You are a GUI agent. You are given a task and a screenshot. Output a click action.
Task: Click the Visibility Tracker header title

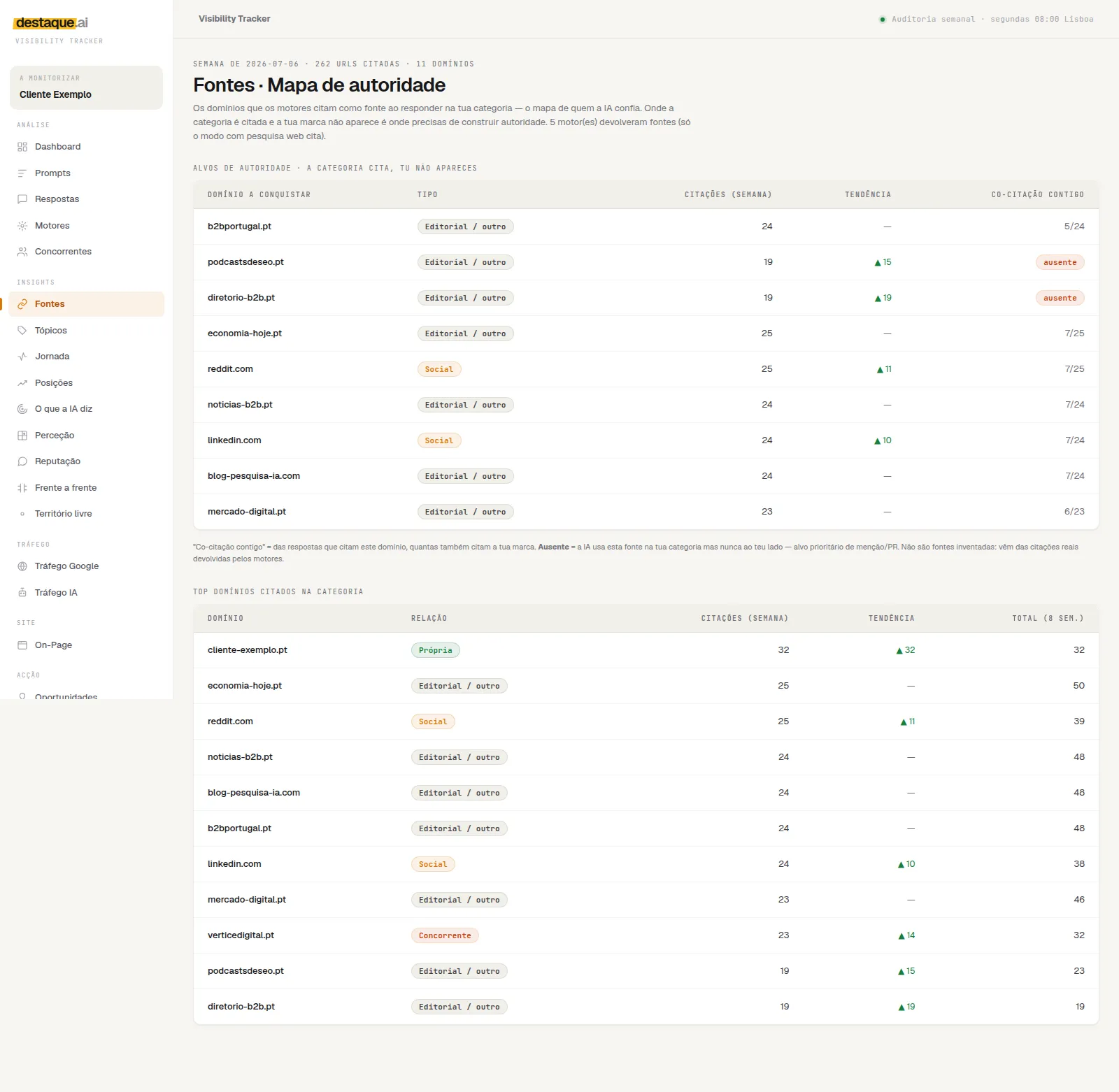[x=234, y=19]
